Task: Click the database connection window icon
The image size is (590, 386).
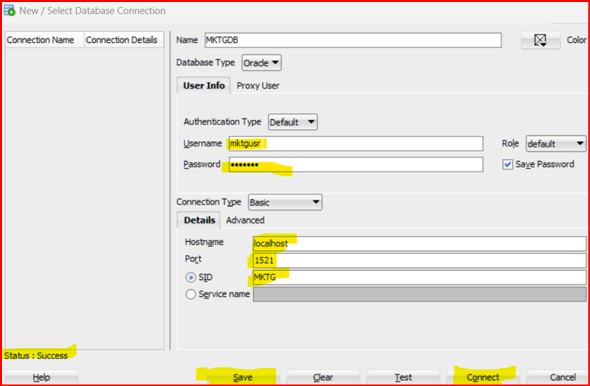Action: pyautogui.click(x=9, y=10)
